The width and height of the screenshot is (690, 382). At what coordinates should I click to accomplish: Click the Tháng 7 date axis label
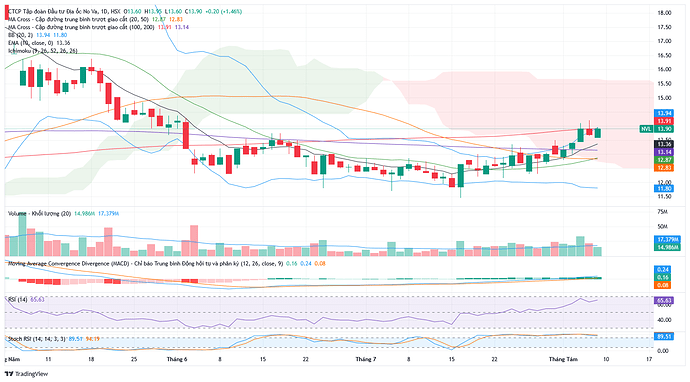tap(366, 360)
